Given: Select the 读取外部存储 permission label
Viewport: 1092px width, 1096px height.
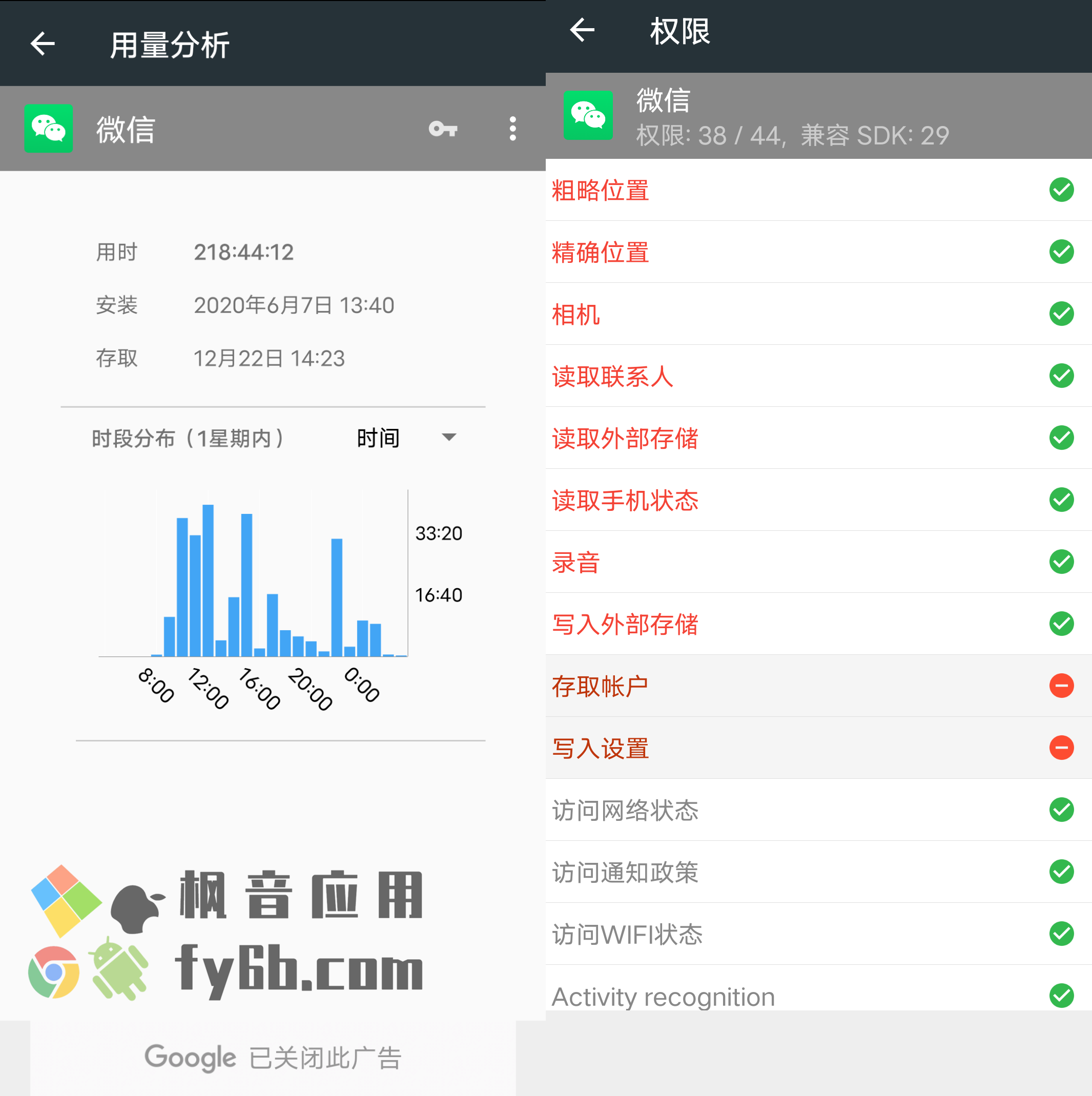Looking at the screenshot, I should [x=625, y=438].
